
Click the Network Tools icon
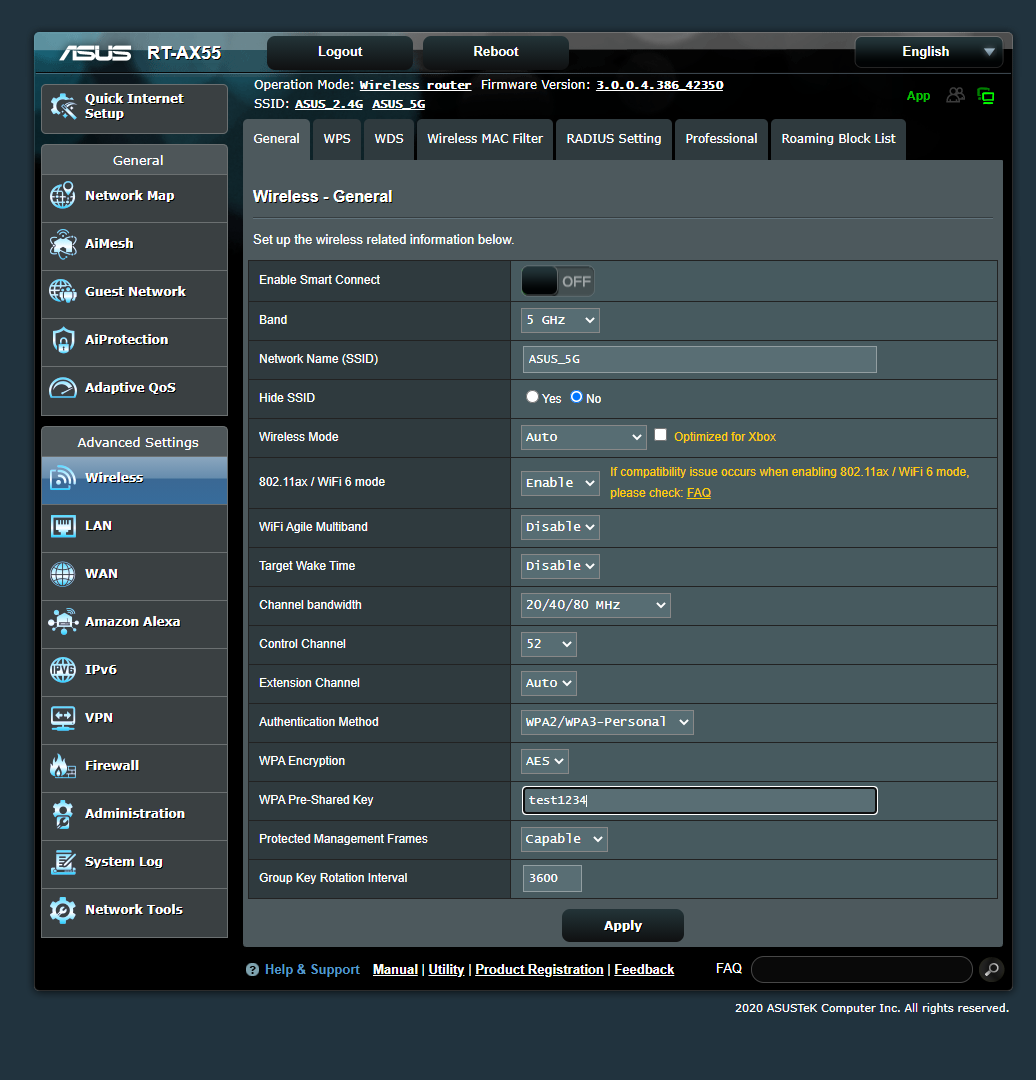click(63, 910)
